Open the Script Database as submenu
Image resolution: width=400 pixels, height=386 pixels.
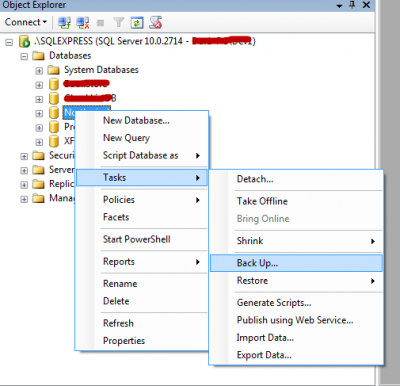(x=142, y=155)
